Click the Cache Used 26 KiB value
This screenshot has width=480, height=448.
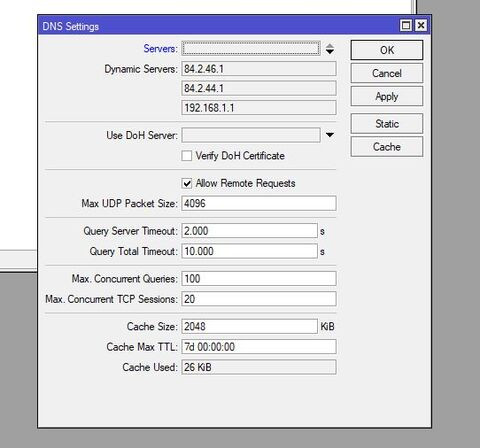pos(259,367)
